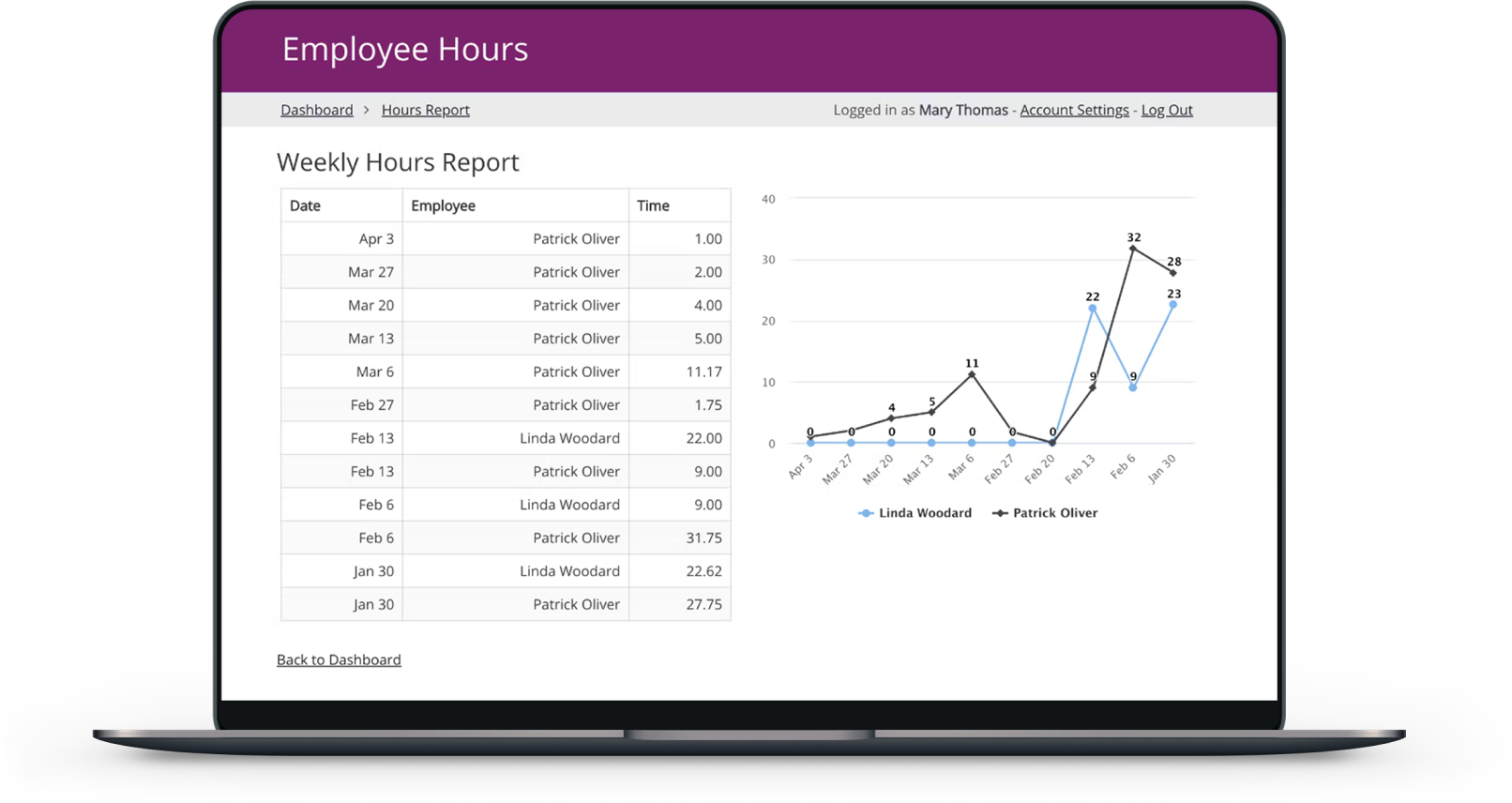Image resolution: width=1512 pixels, height=803 pixels.
Task: Click the Feb 20 chart axis label
Action: click(1039, 468)
